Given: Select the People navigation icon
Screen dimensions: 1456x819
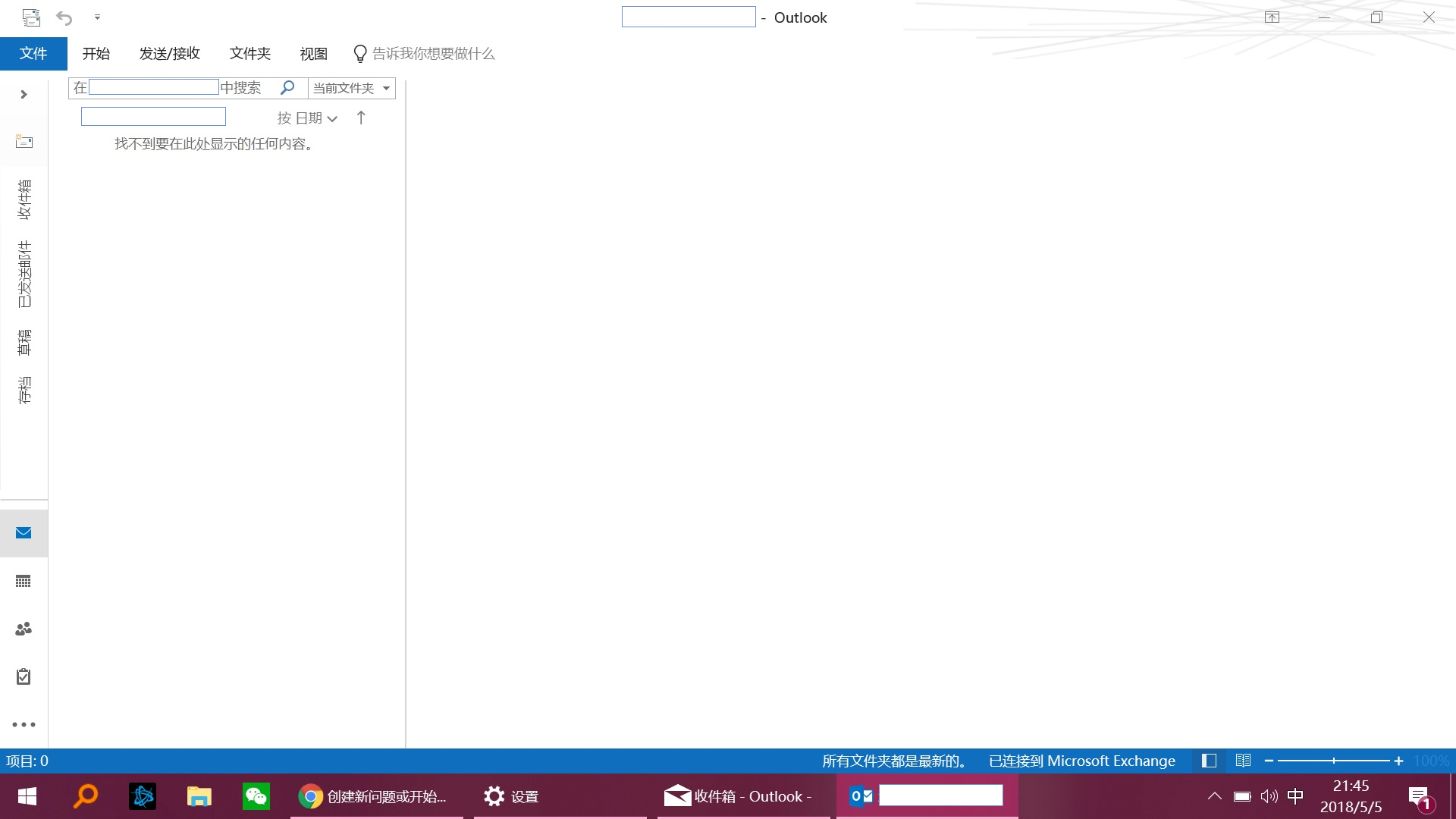Looking at the screenshot, I should [24, 629].
